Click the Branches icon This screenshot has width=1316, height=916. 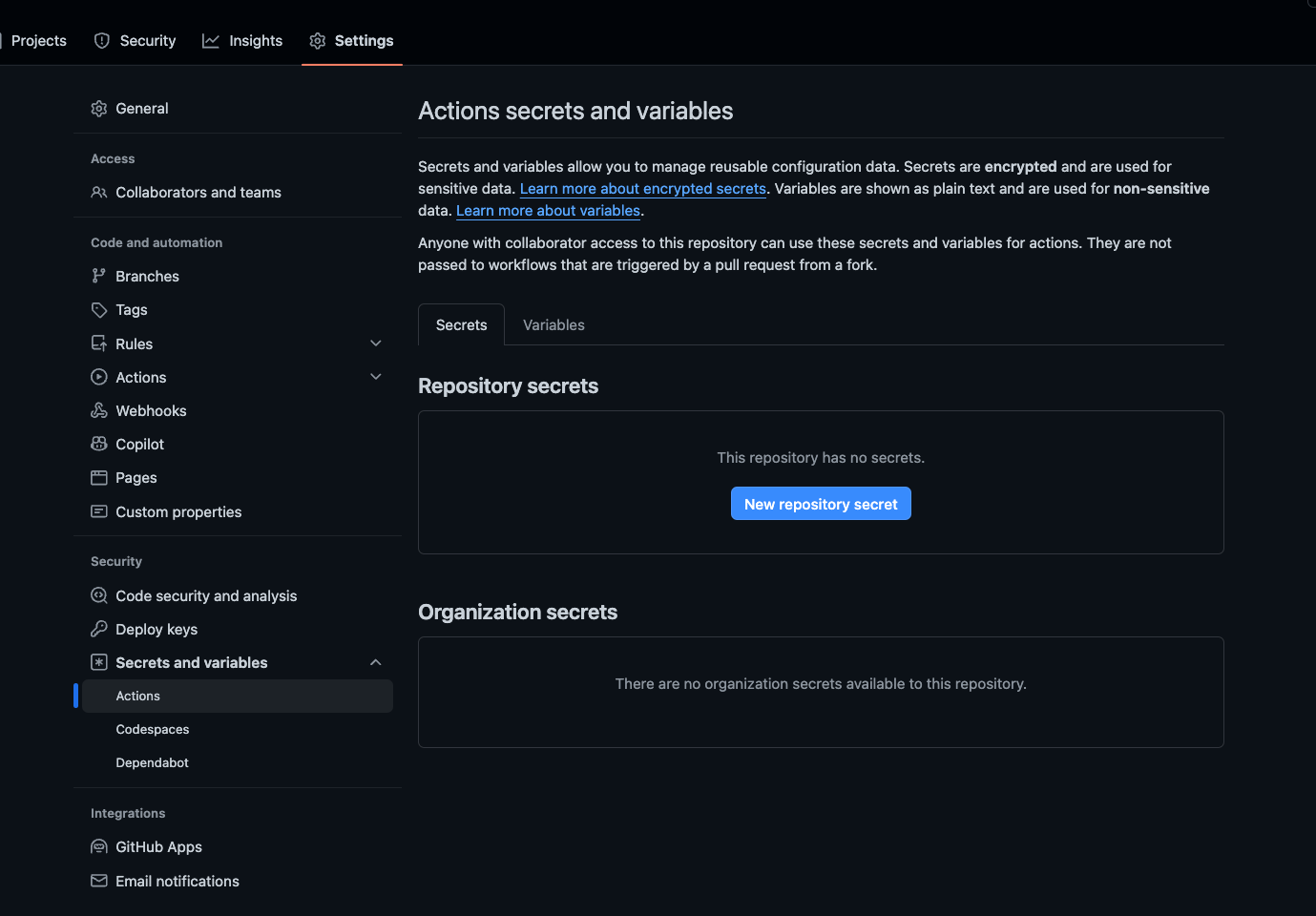(x=99, y=276)
